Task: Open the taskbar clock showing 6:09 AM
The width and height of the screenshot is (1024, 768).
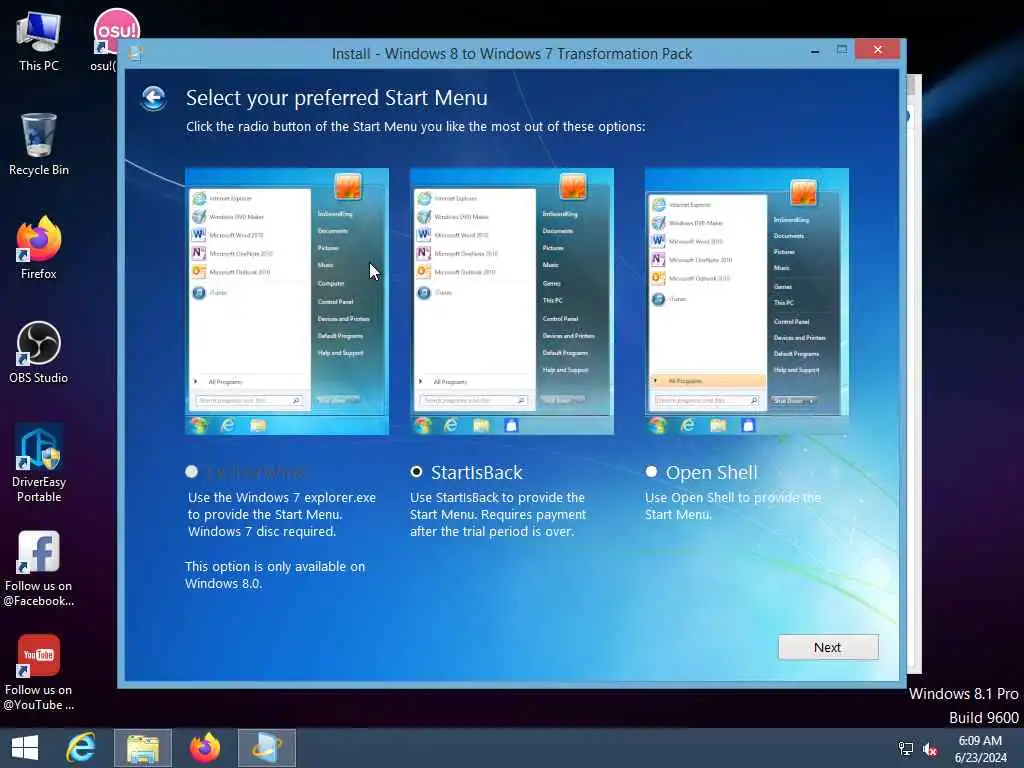Action: point(980,749)
